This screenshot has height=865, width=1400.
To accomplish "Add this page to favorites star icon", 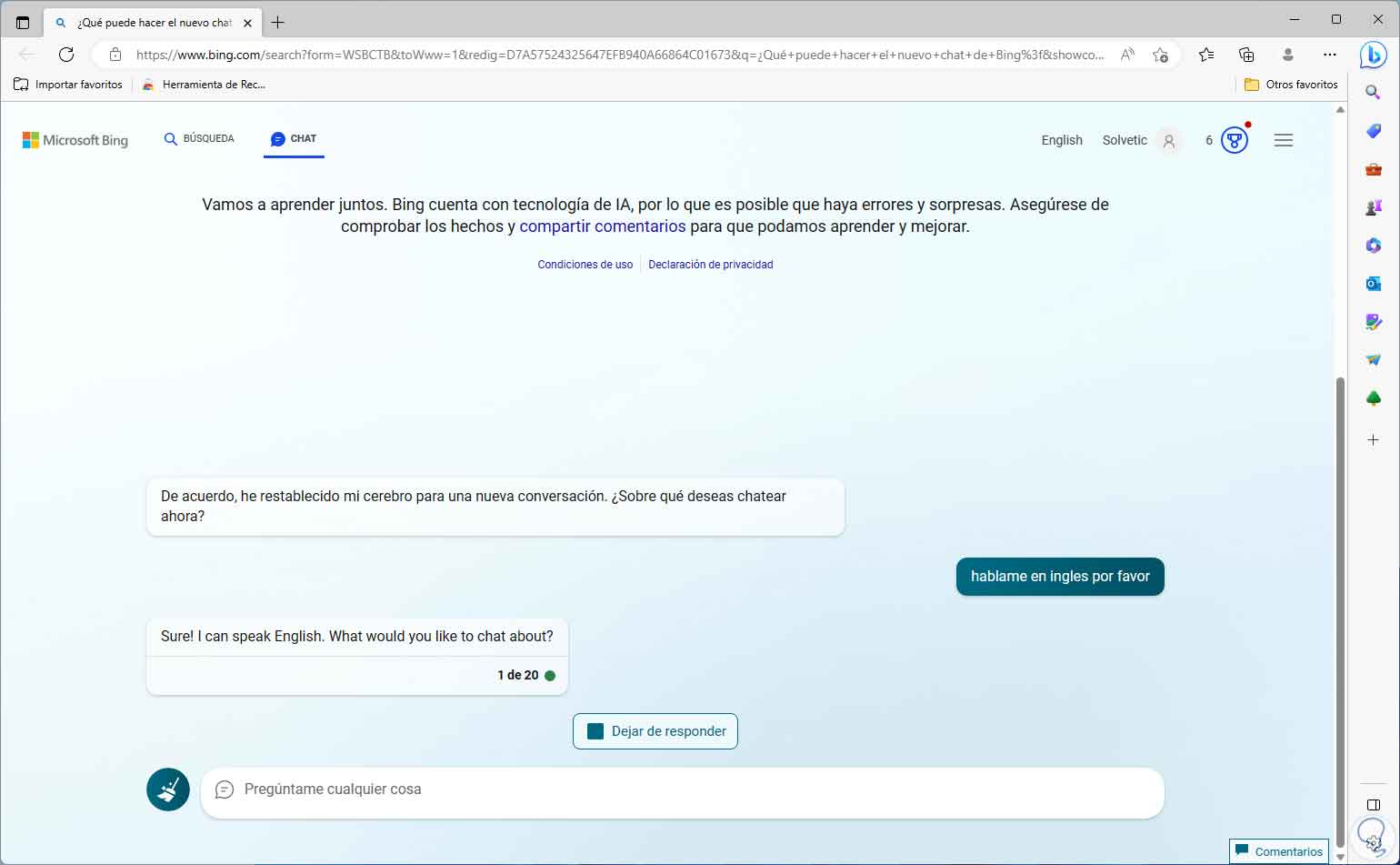I will 1160,55.
